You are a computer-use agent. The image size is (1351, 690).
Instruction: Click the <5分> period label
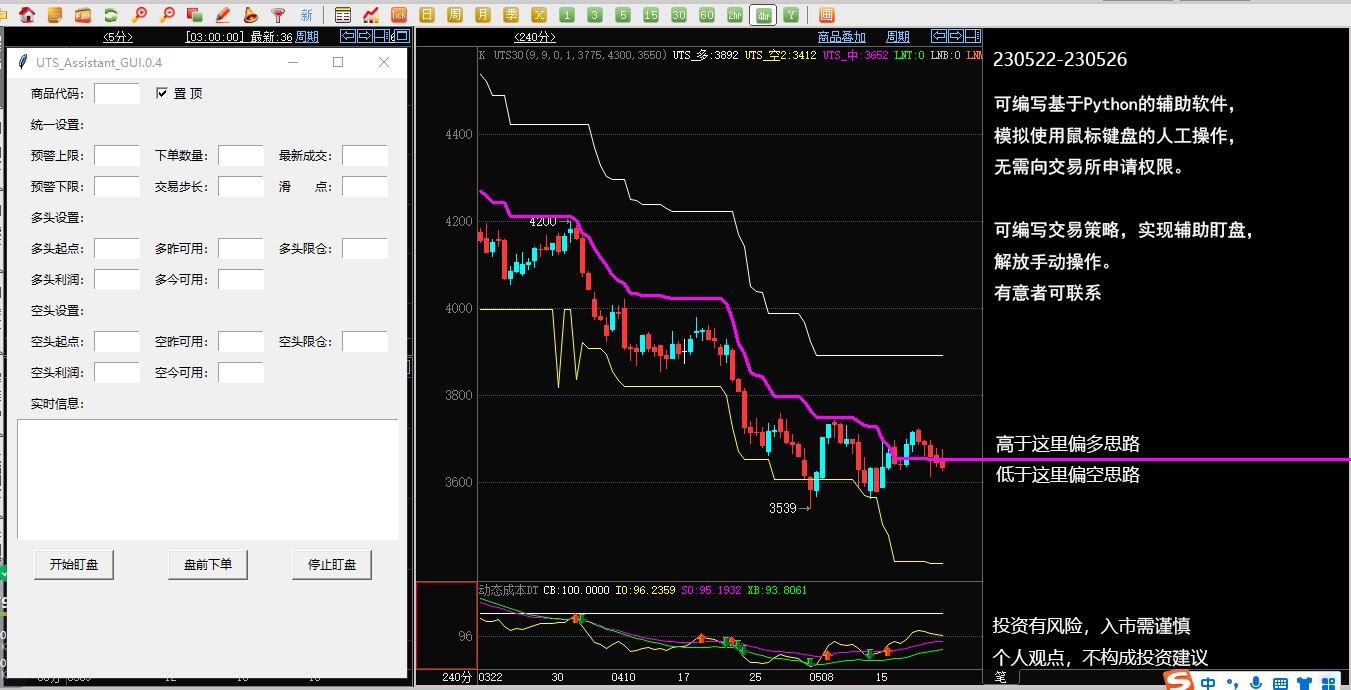[x=117, y=37]
